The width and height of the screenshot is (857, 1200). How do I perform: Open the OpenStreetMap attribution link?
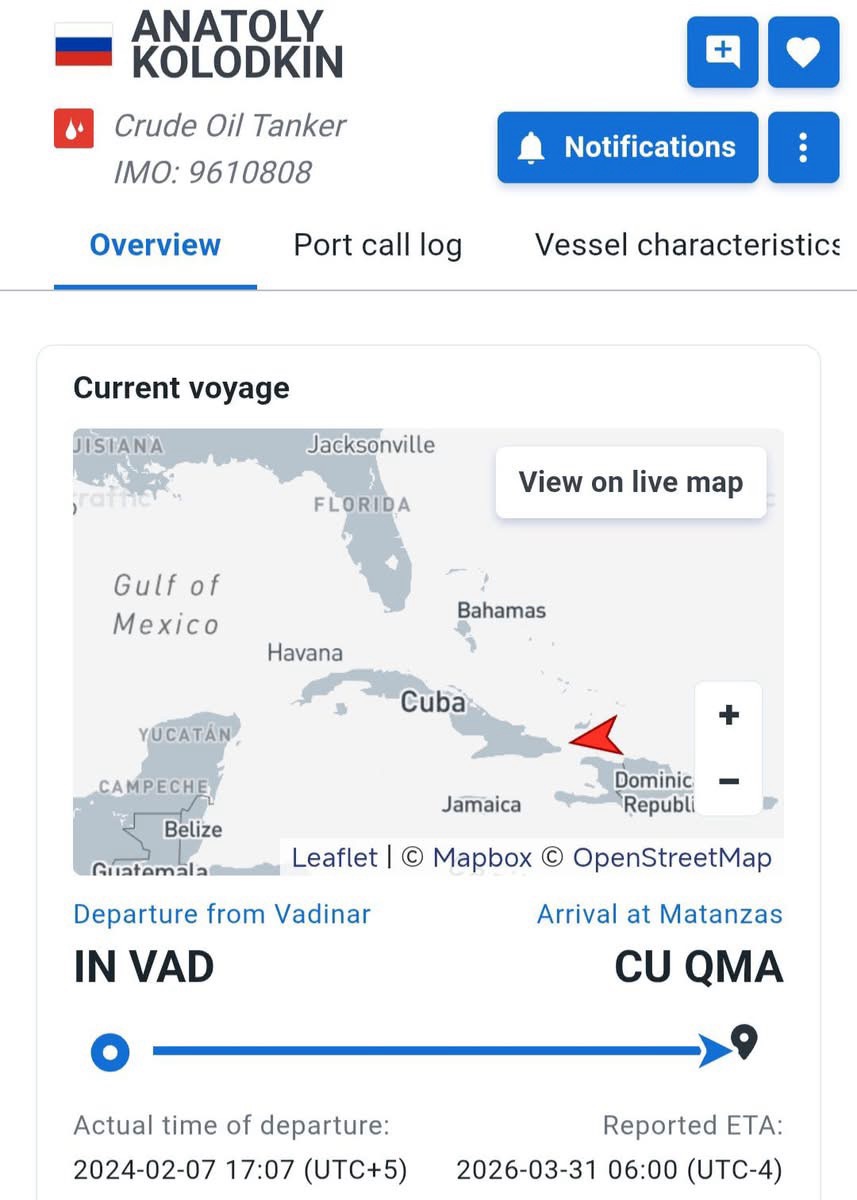(672, 858)
